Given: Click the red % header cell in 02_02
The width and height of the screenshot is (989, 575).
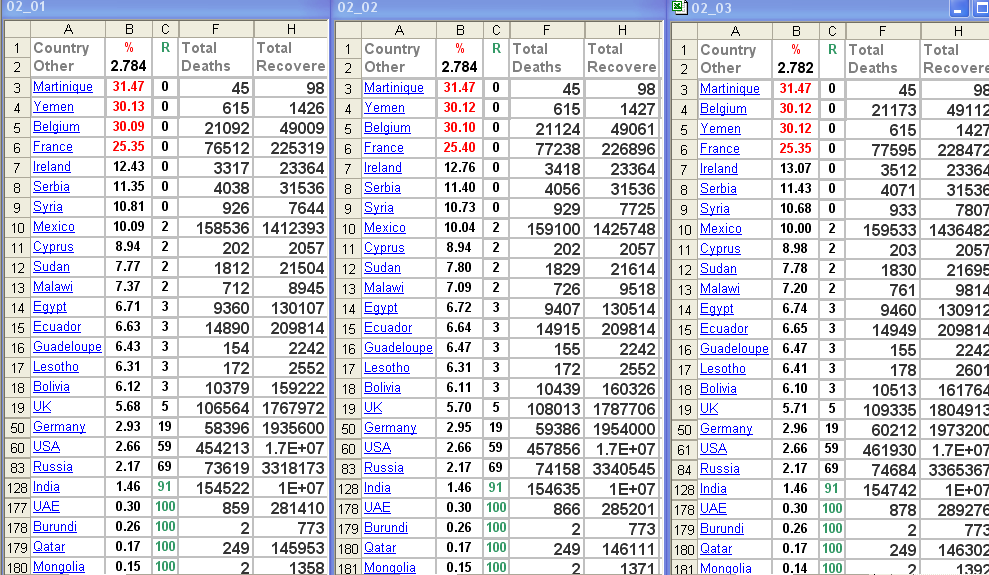Looking at the screenshot, I should (x=460, y=49).
